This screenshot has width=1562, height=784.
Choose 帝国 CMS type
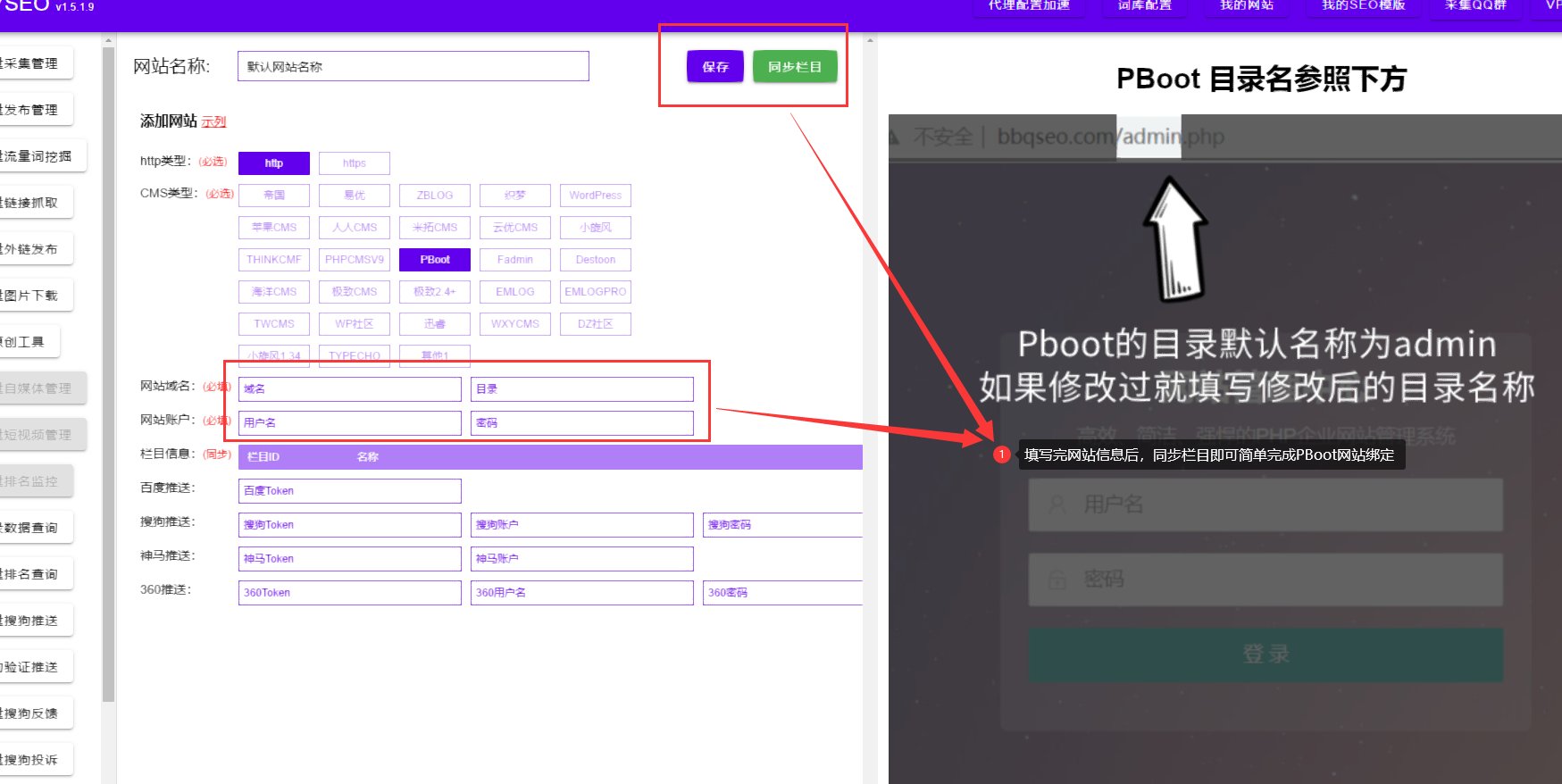pyautogui.click(x=274, y=196)
